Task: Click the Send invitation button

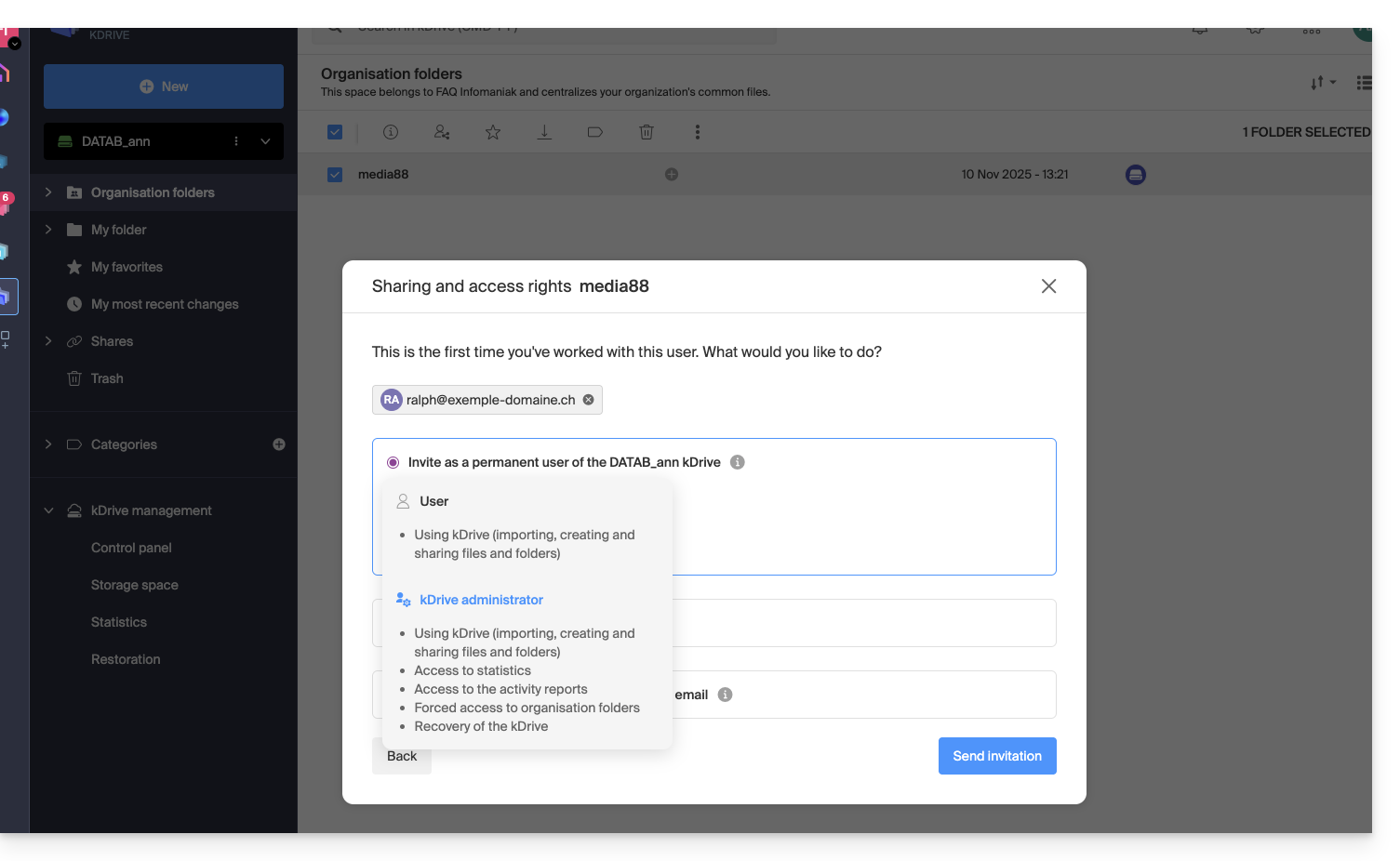Action: point(996,756)
